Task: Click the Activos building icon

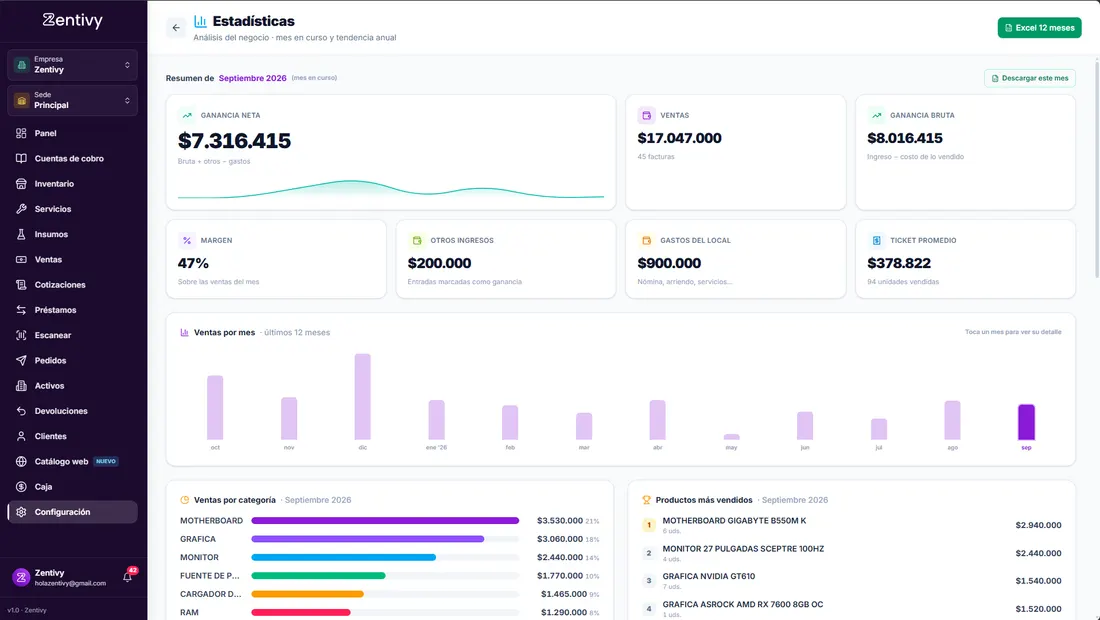Action: (x=21, y=386)
